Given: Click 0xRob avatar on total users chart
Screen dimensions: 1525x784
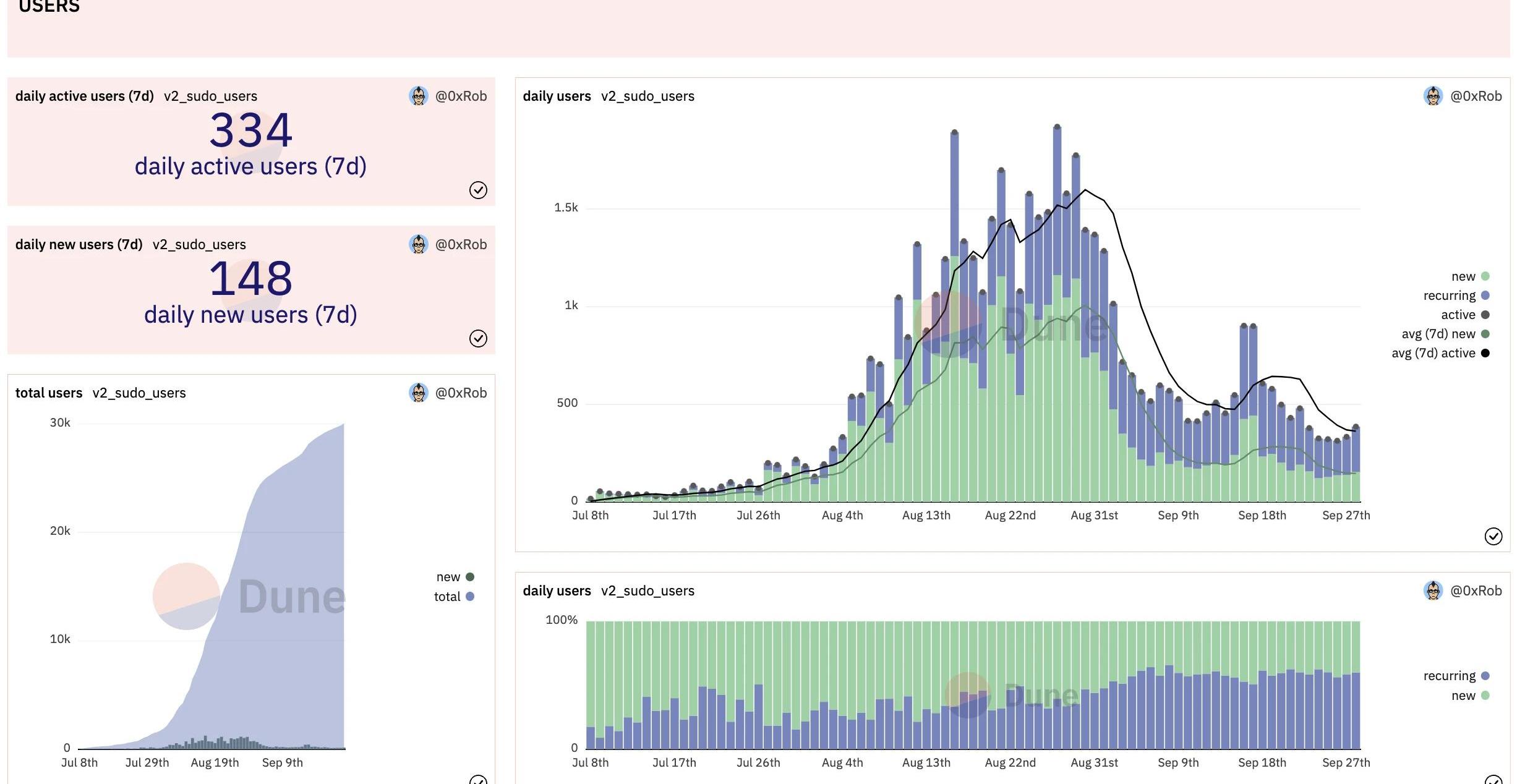Looking at the screenshot, I should tap(419, 393).
